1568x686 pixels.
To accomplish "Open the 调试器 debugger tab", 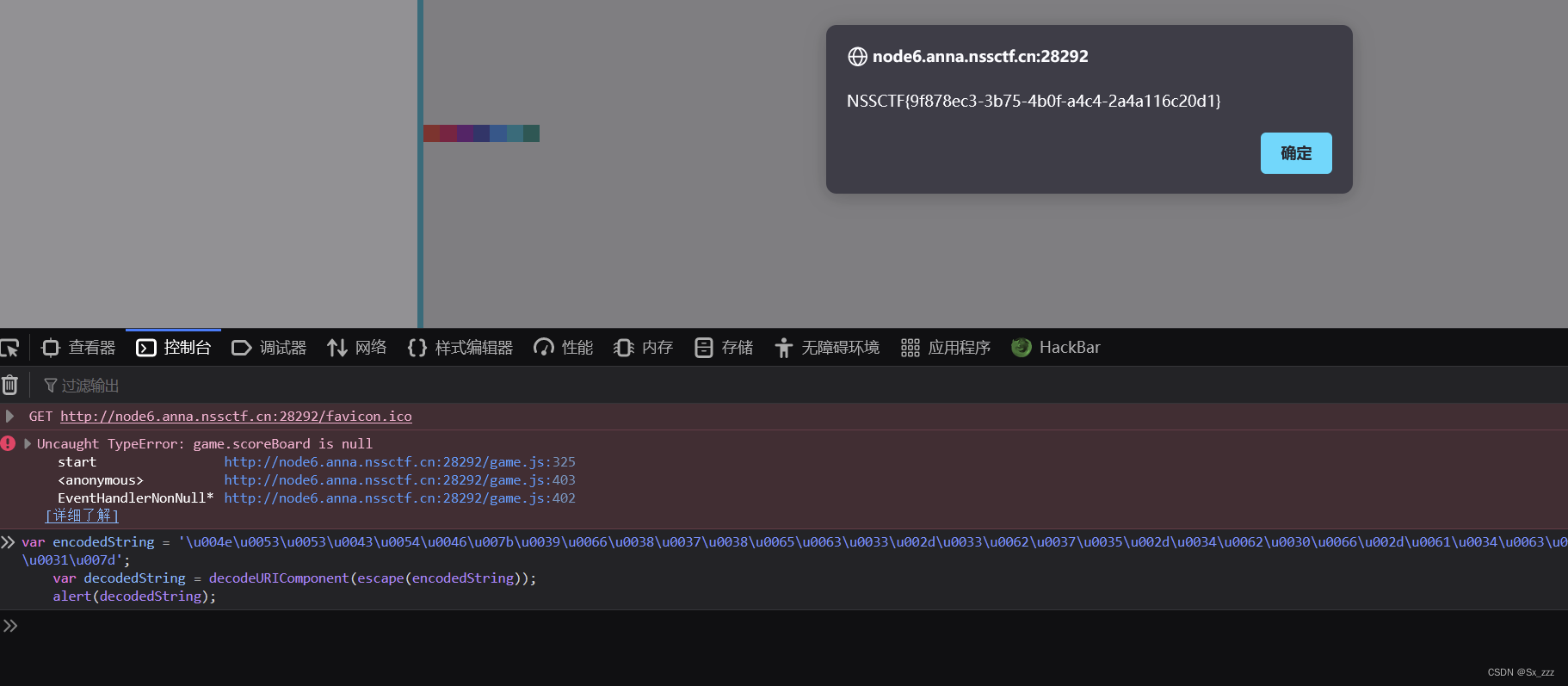I will point(269,348).
